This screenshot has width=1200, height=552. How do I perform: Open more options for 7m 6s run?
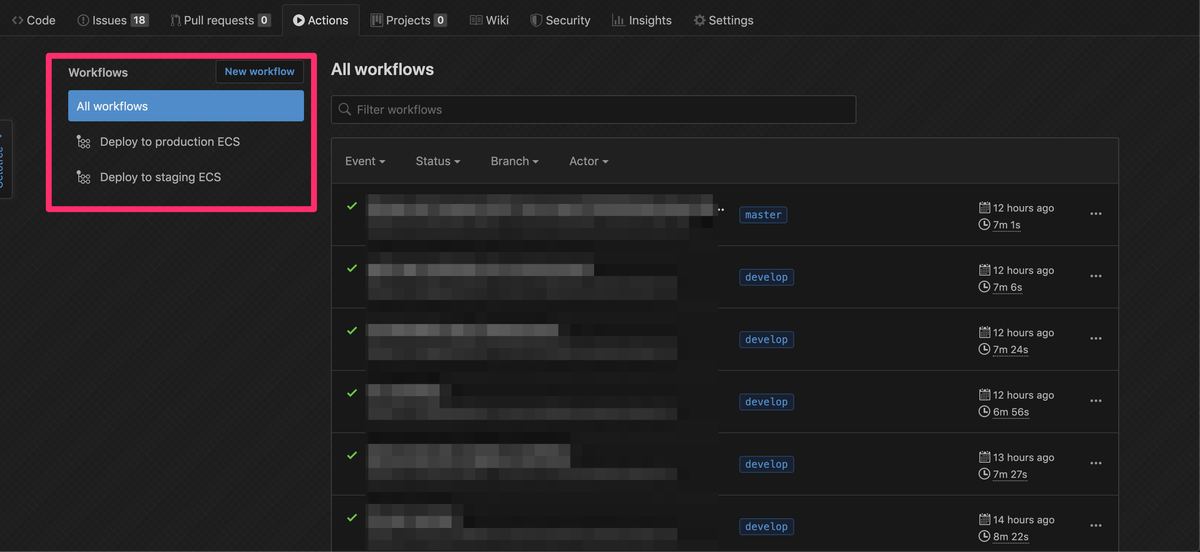pos(1096,276)
